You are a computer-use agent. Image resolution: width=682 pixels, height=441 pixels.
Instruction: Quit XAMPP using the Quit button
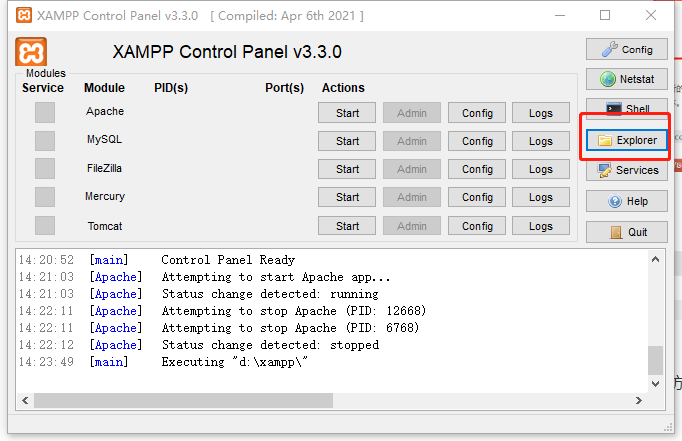coord(626,232)
